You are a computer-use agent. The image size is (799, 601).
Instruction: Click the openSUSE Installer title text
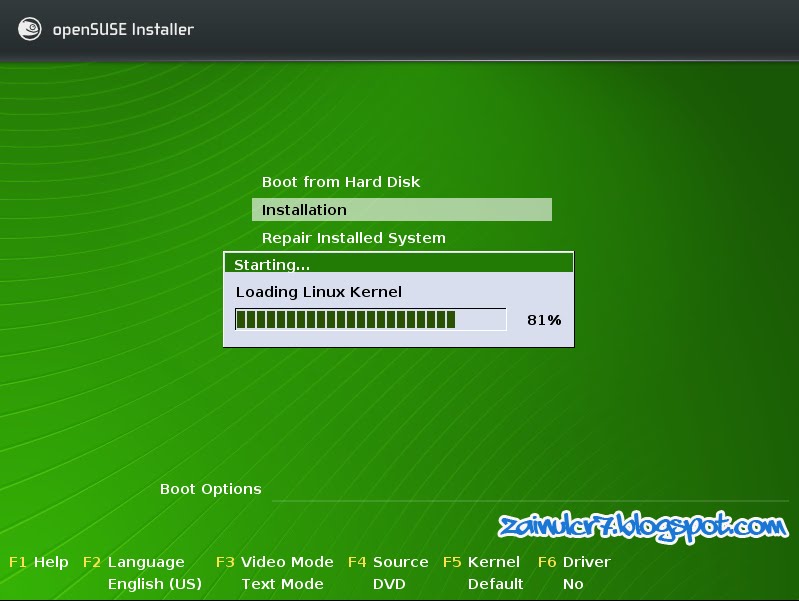(123, 30)
